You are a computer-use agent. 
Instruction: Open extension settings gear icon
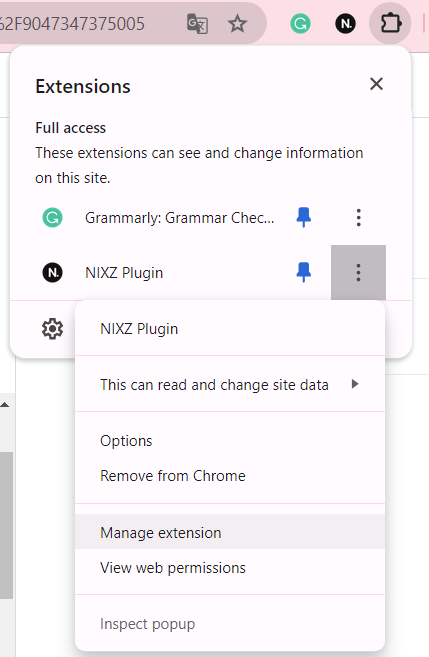coord(52,328)
